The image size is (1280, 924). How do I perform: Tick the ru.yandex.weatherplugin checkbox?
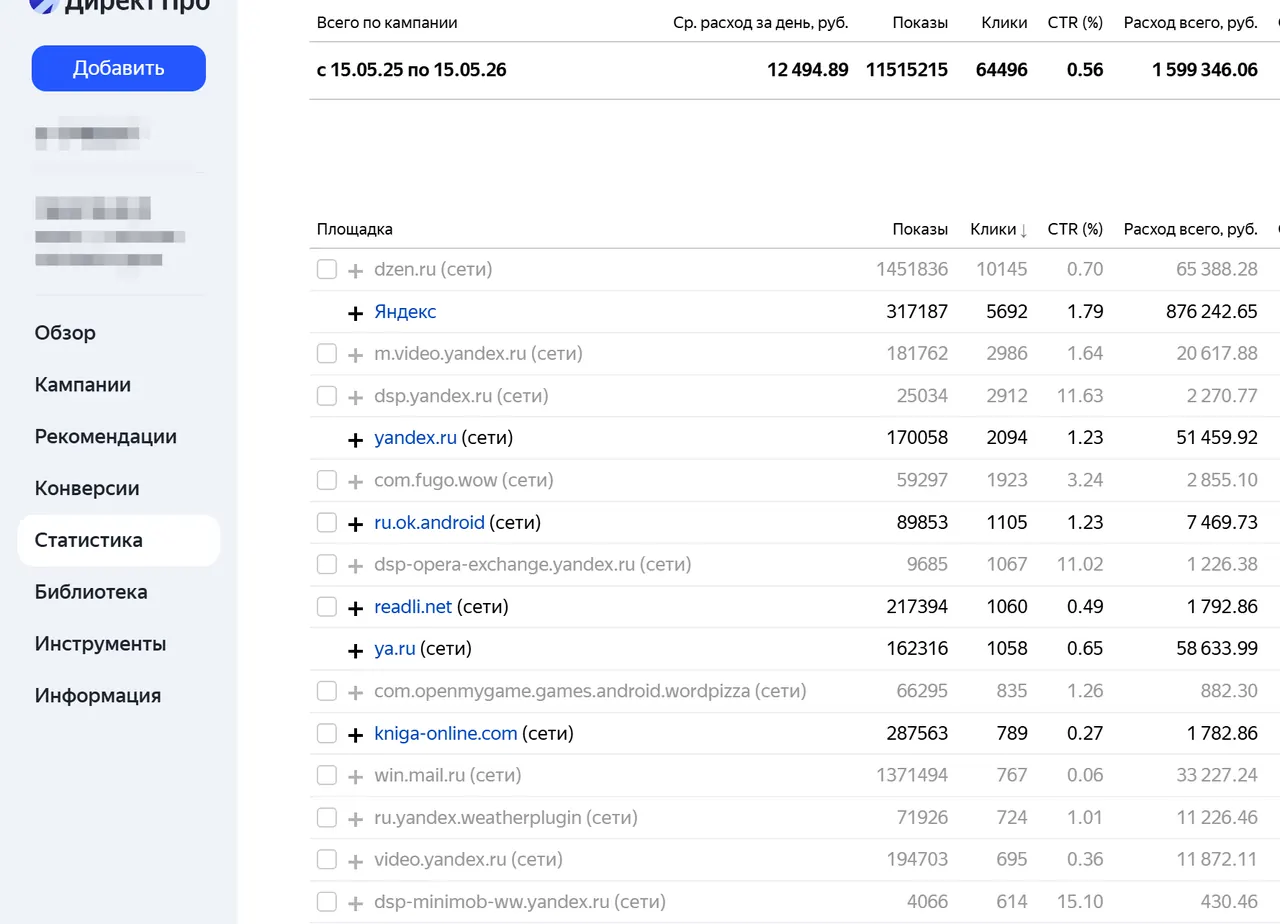[x=327, y=817]
